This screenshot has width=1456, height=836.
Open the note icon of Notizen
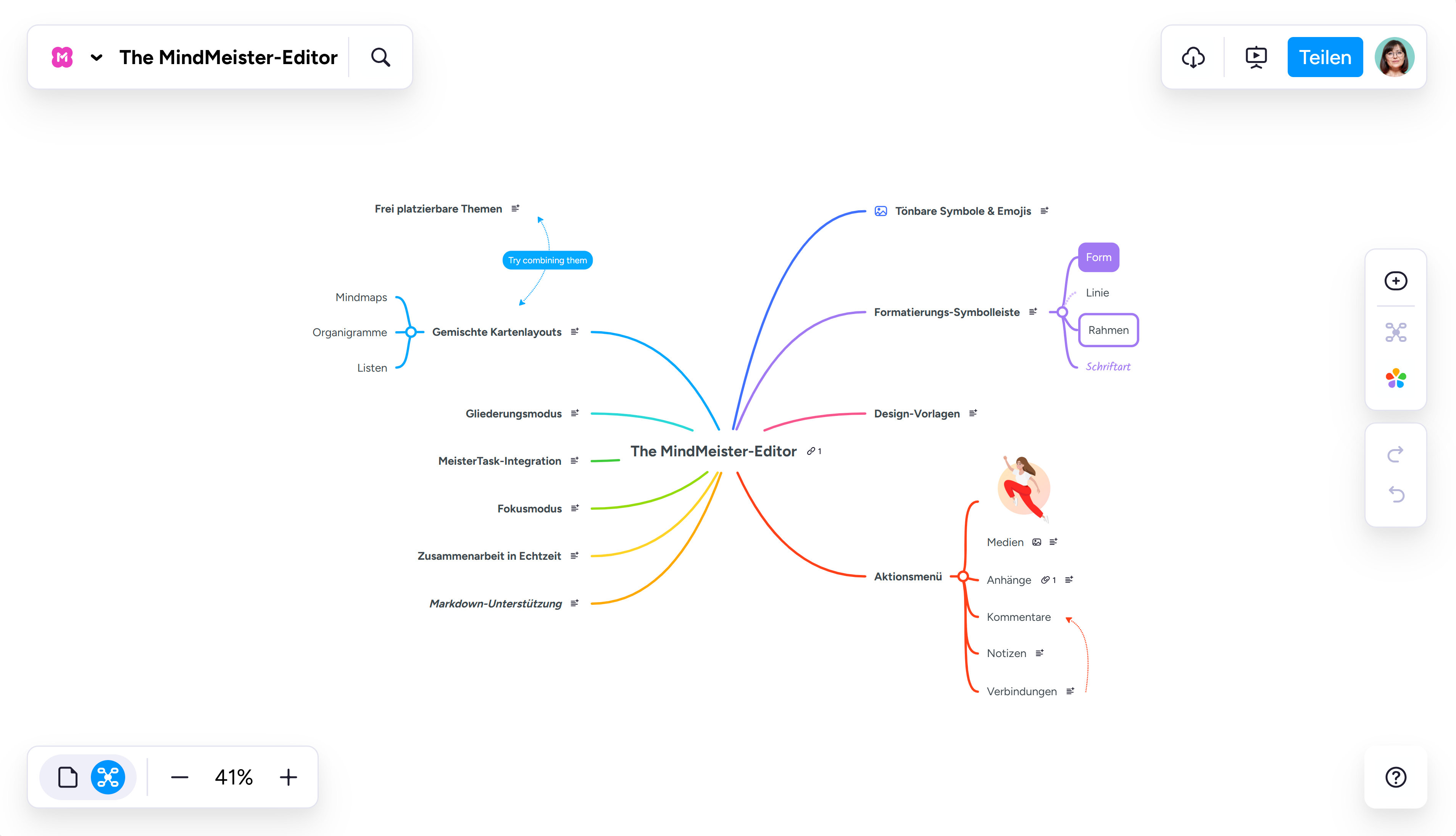1040,653
